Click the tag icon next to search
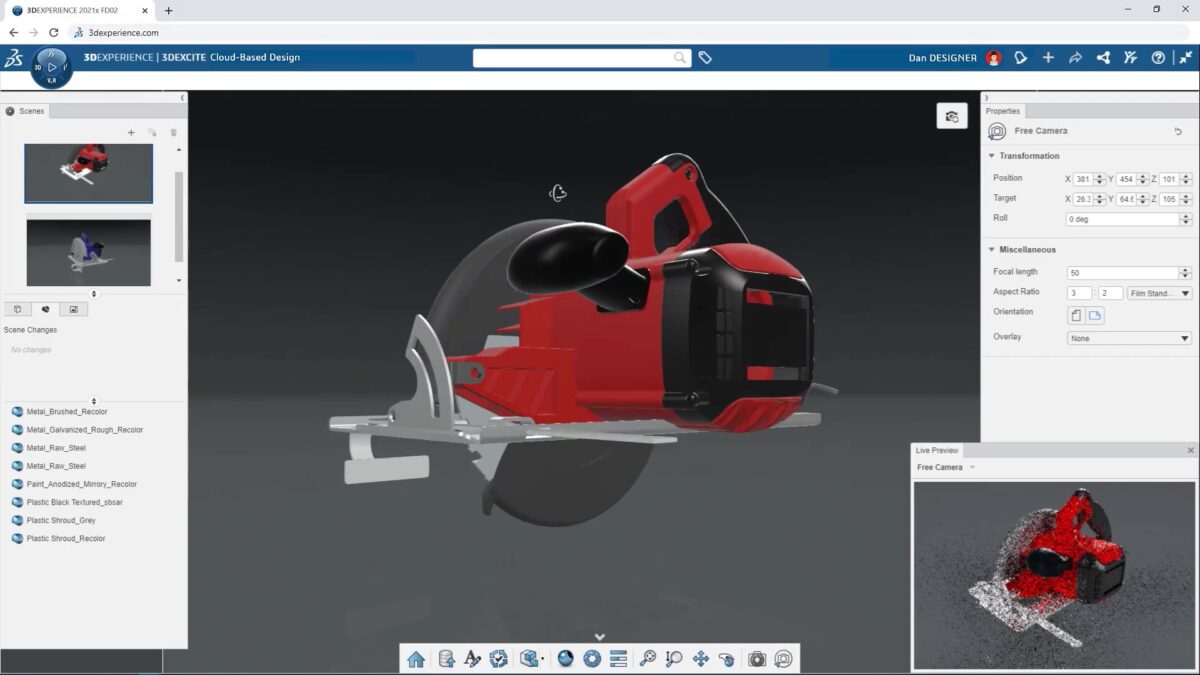 coord(705,58)
